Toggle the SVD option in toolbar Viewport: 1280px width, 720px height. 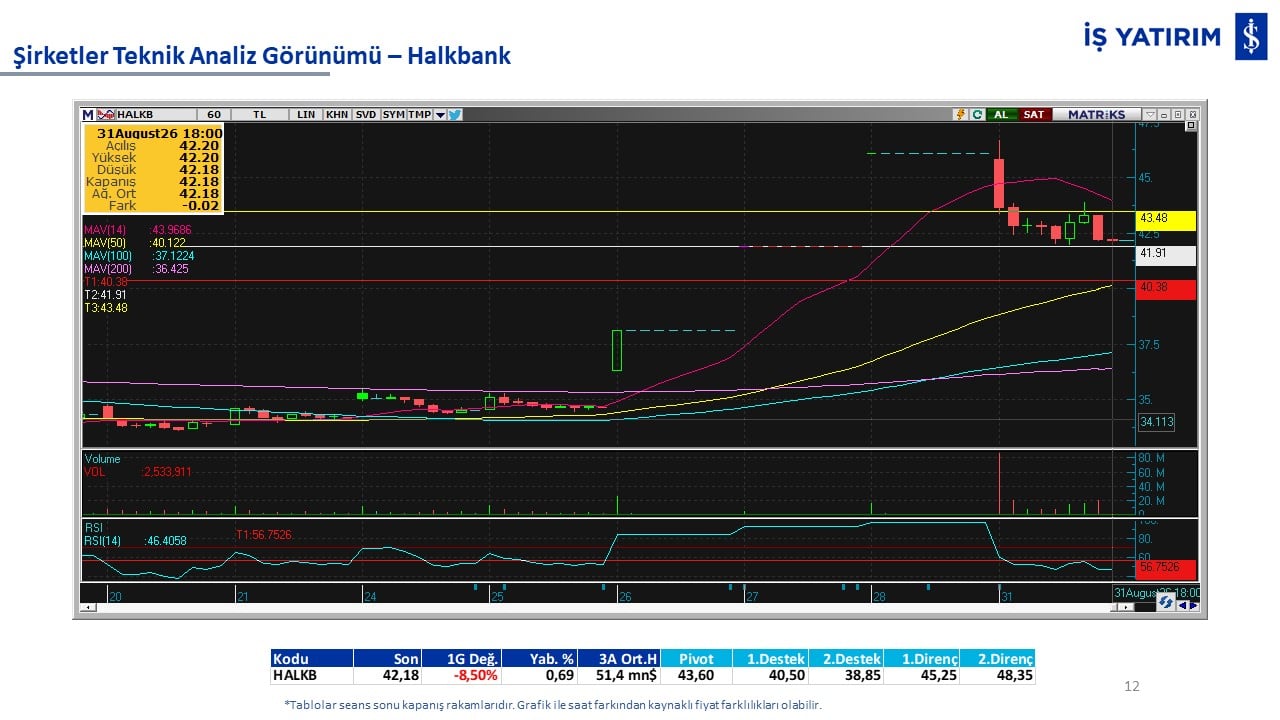click(x=366, y=114)
